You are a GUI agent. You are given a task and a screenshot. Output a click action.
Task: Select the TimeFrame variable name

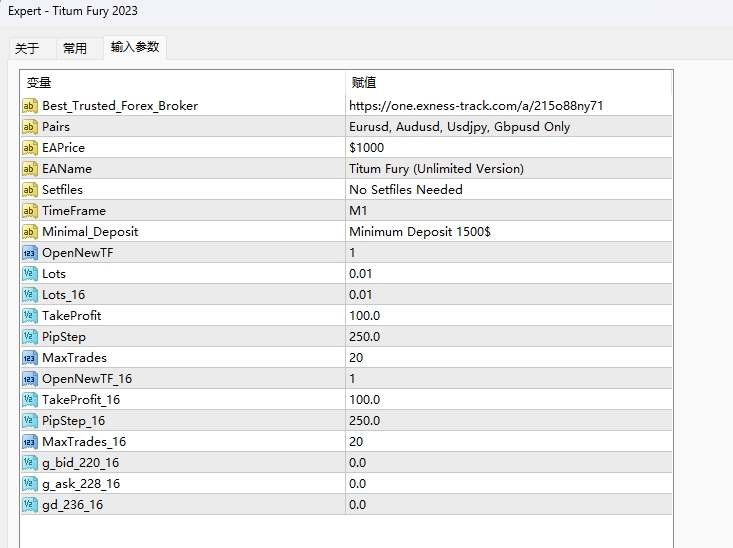pos(74,211)
